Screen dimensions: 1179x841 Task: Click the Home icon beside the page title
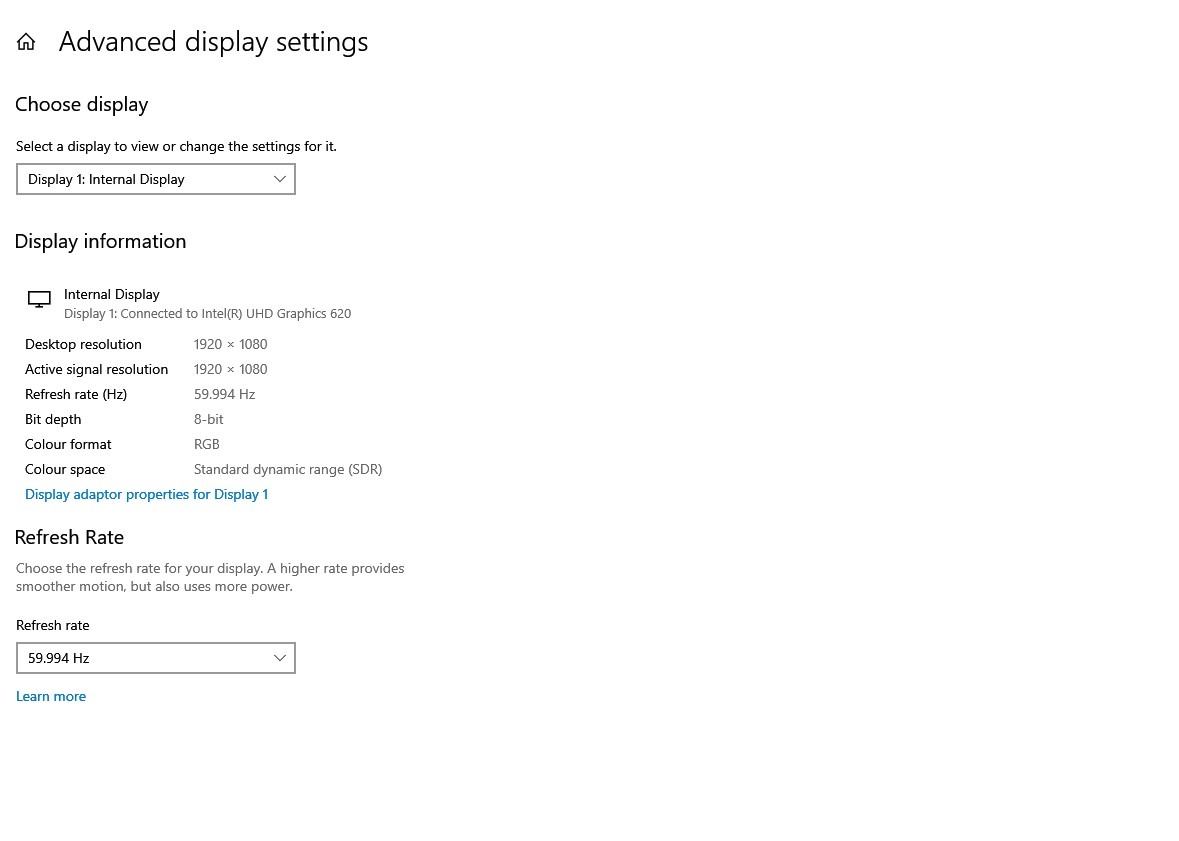pos(26,42)
